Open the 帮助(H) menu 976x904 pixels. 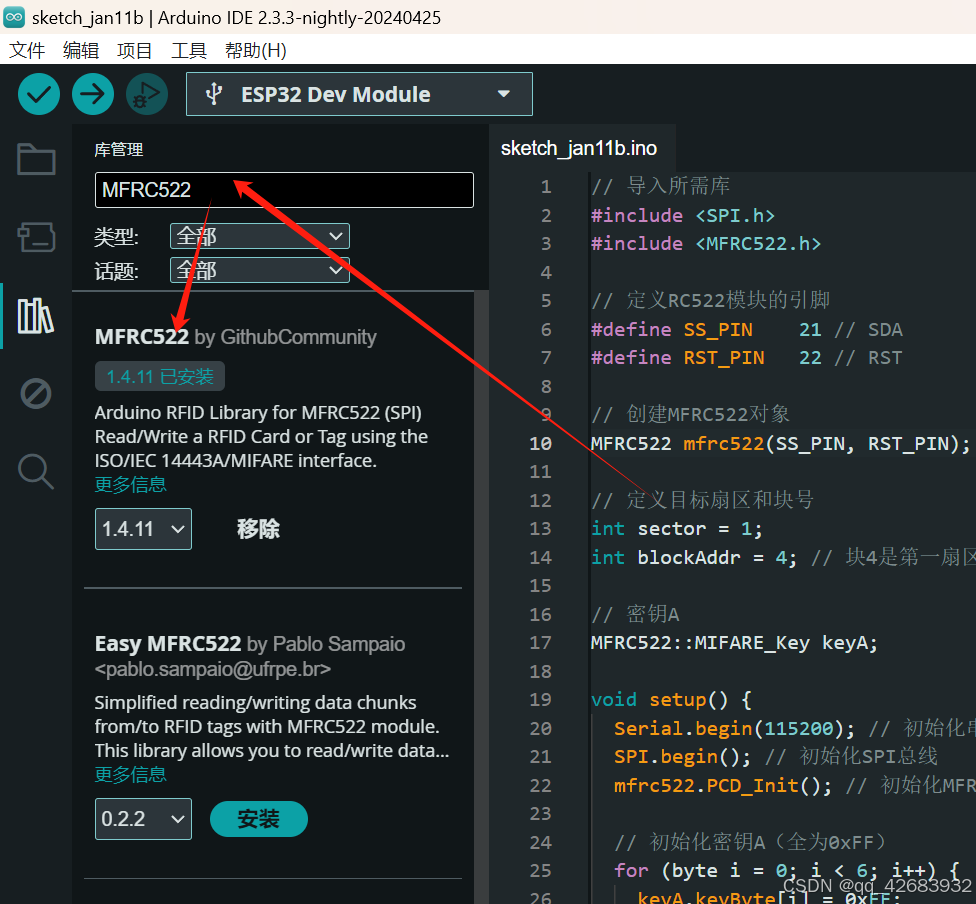coord(256,50)
